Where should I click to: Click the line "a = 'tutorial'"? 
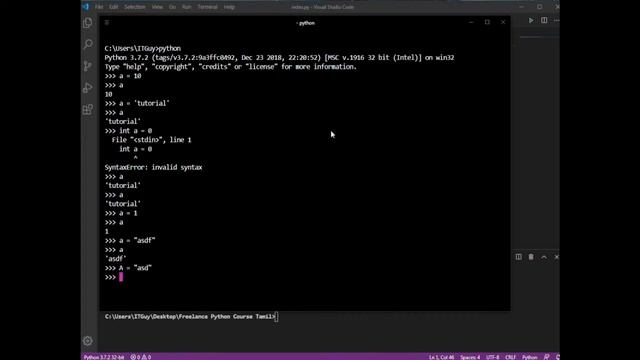(x=137, y=103)
